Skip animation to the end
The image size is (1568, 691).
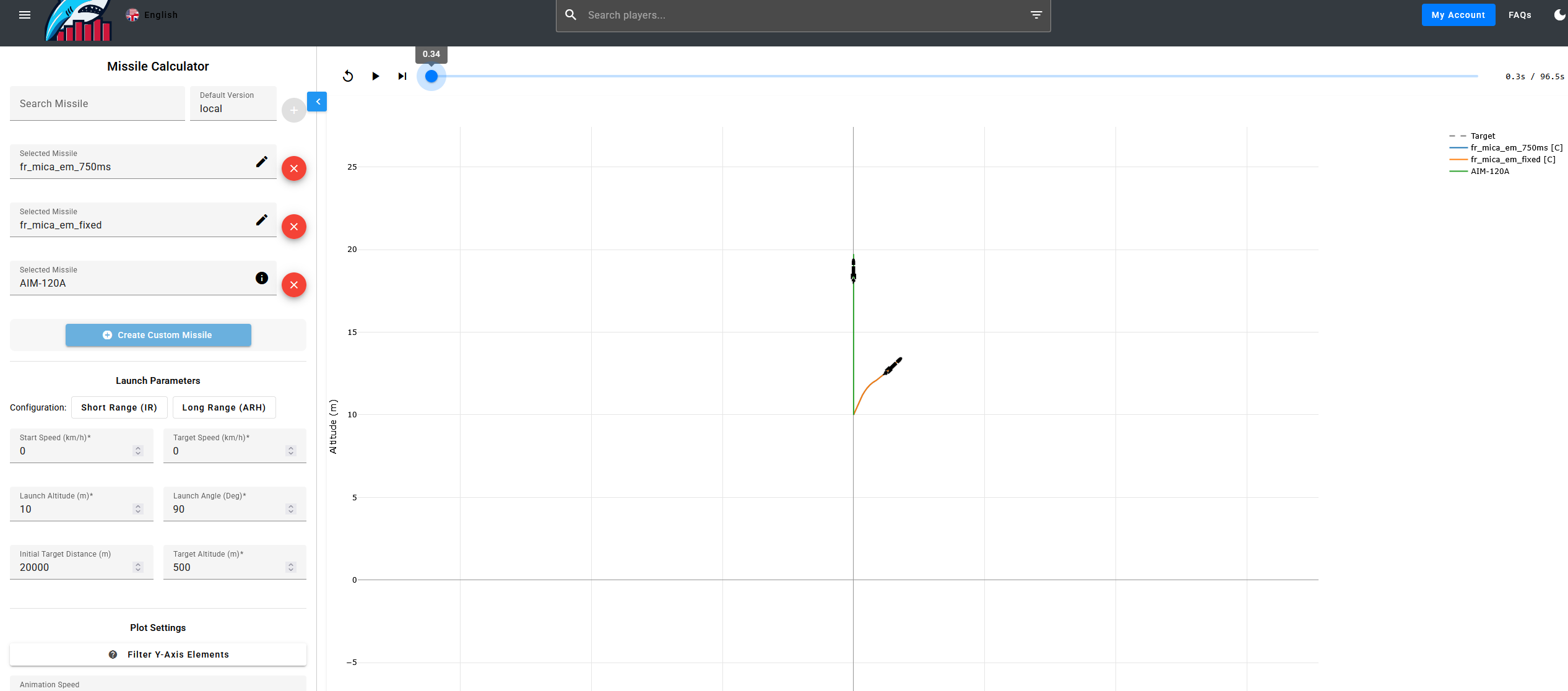[402, 76]
